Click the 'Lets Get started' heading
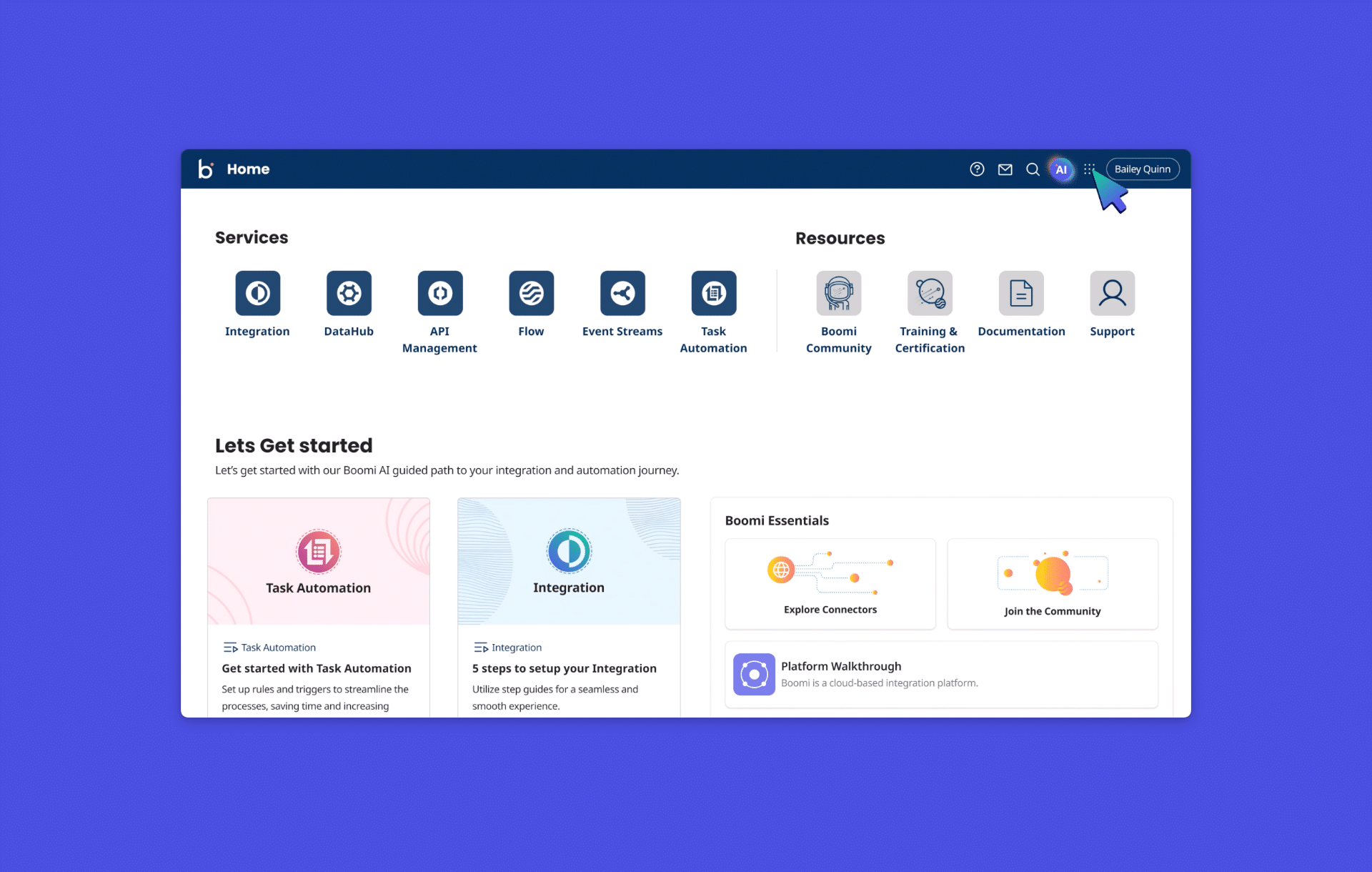Image resolution: width=1372 pixels, height=872 pixels. coord(294,445)
